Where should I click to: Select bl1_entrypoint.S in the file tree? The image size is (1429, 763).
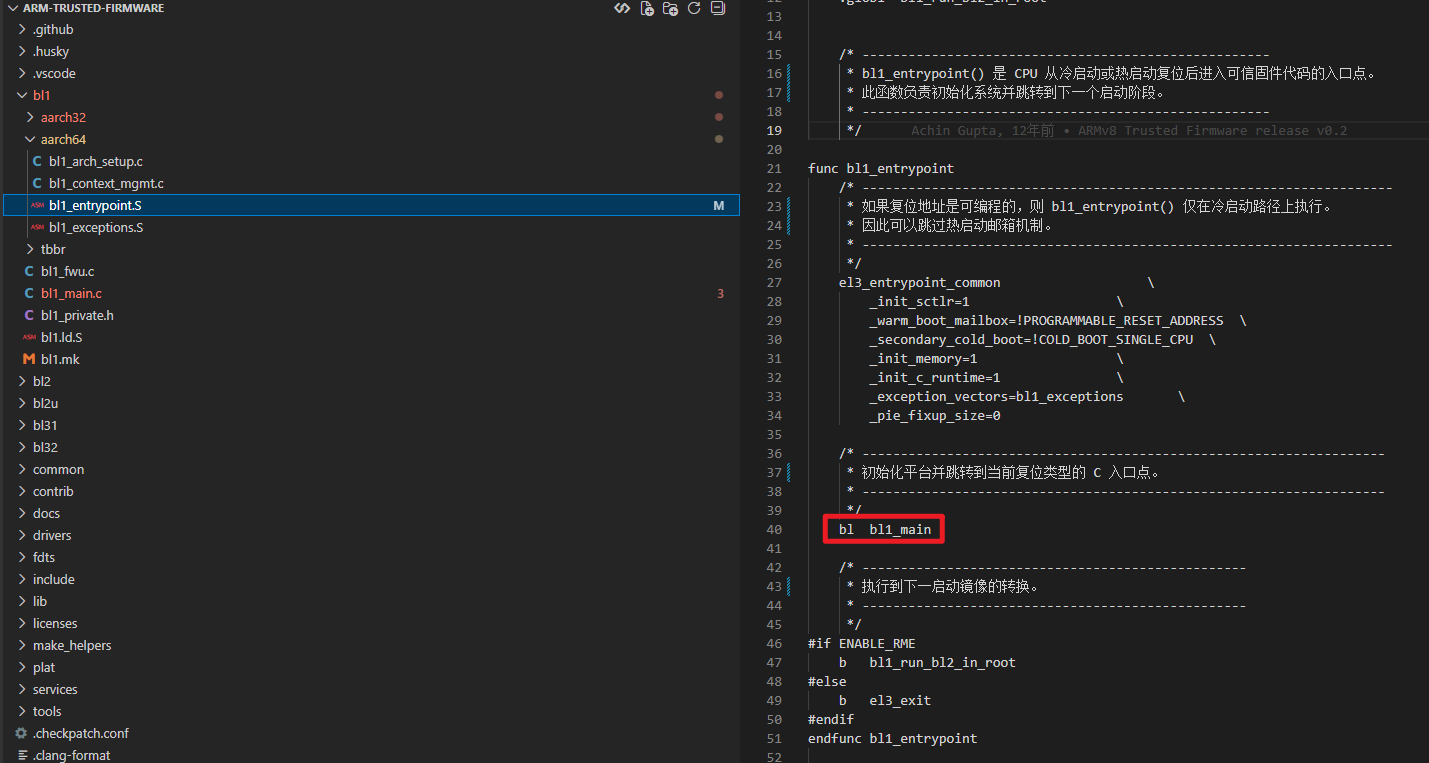coord(371,205)
